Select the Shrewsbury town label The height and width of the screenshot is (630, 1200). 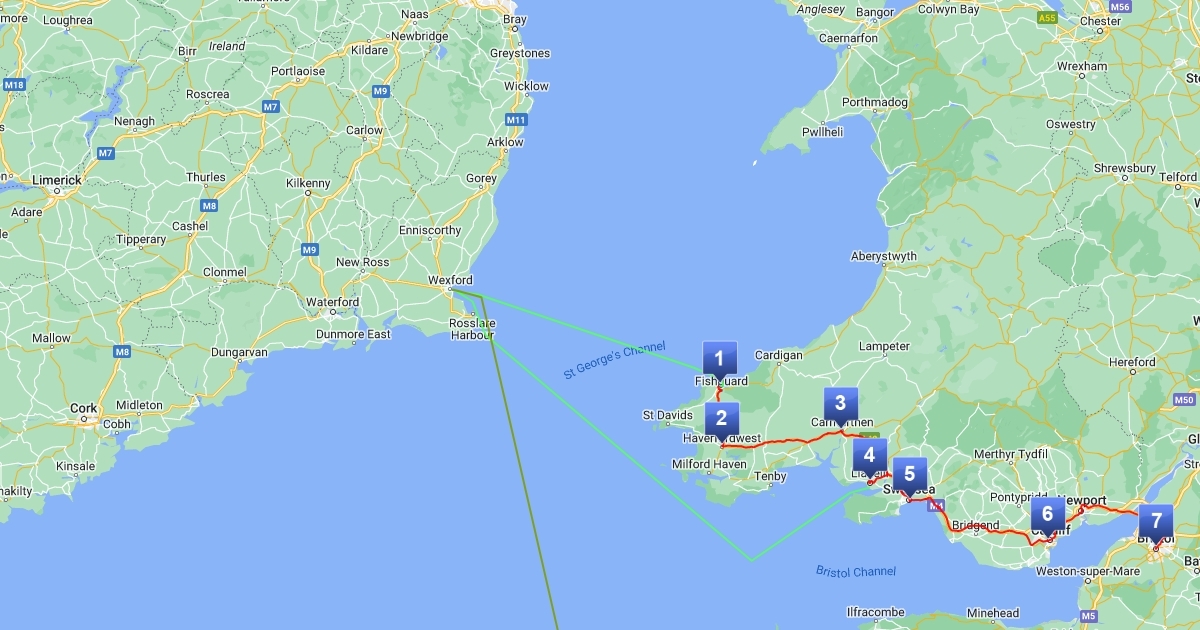point(1125,168)
